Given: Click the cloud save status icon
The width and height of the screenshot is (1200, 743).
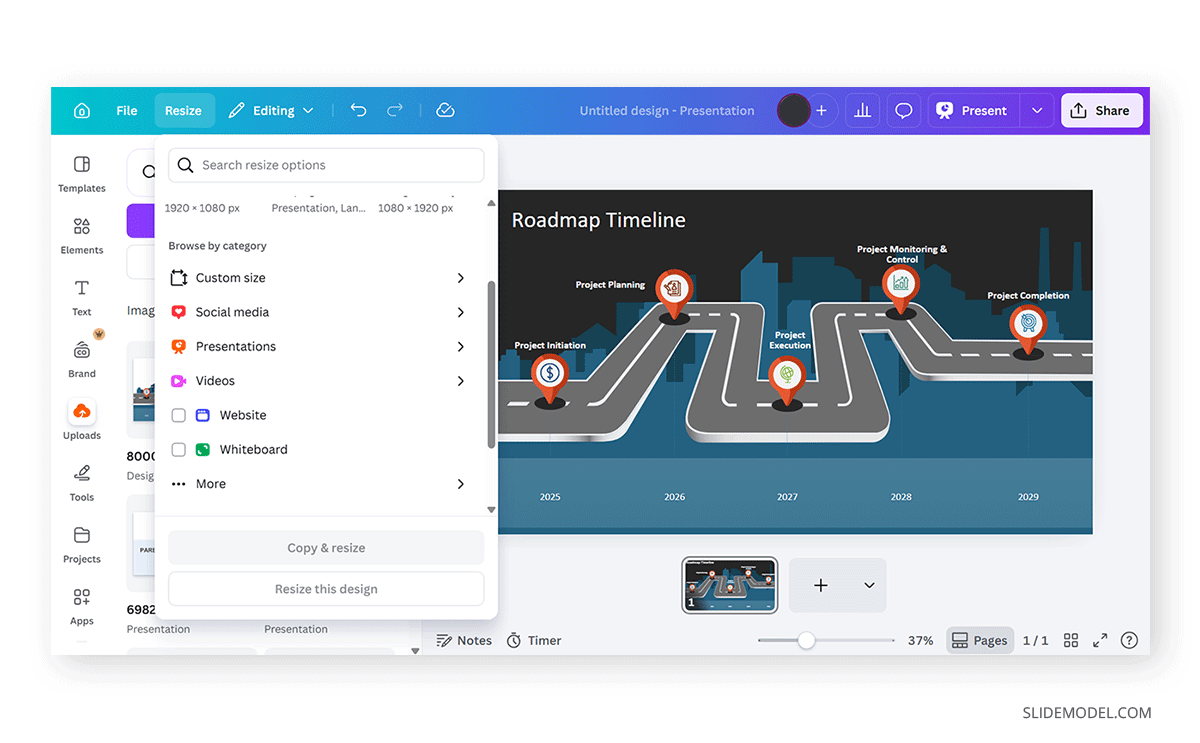Looking at the screenshot, I should [446, 111].
